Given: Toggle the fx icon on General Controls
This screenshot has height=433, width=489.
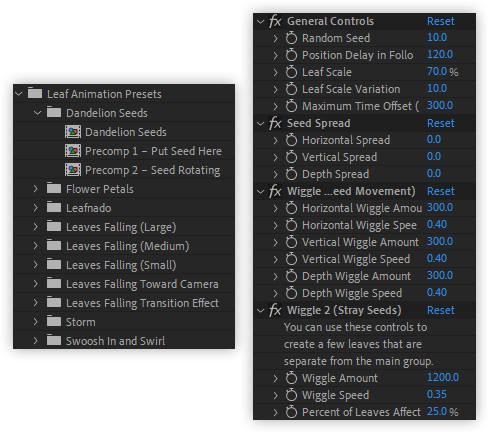Looking at the screenshot, I should click(275, 21).
